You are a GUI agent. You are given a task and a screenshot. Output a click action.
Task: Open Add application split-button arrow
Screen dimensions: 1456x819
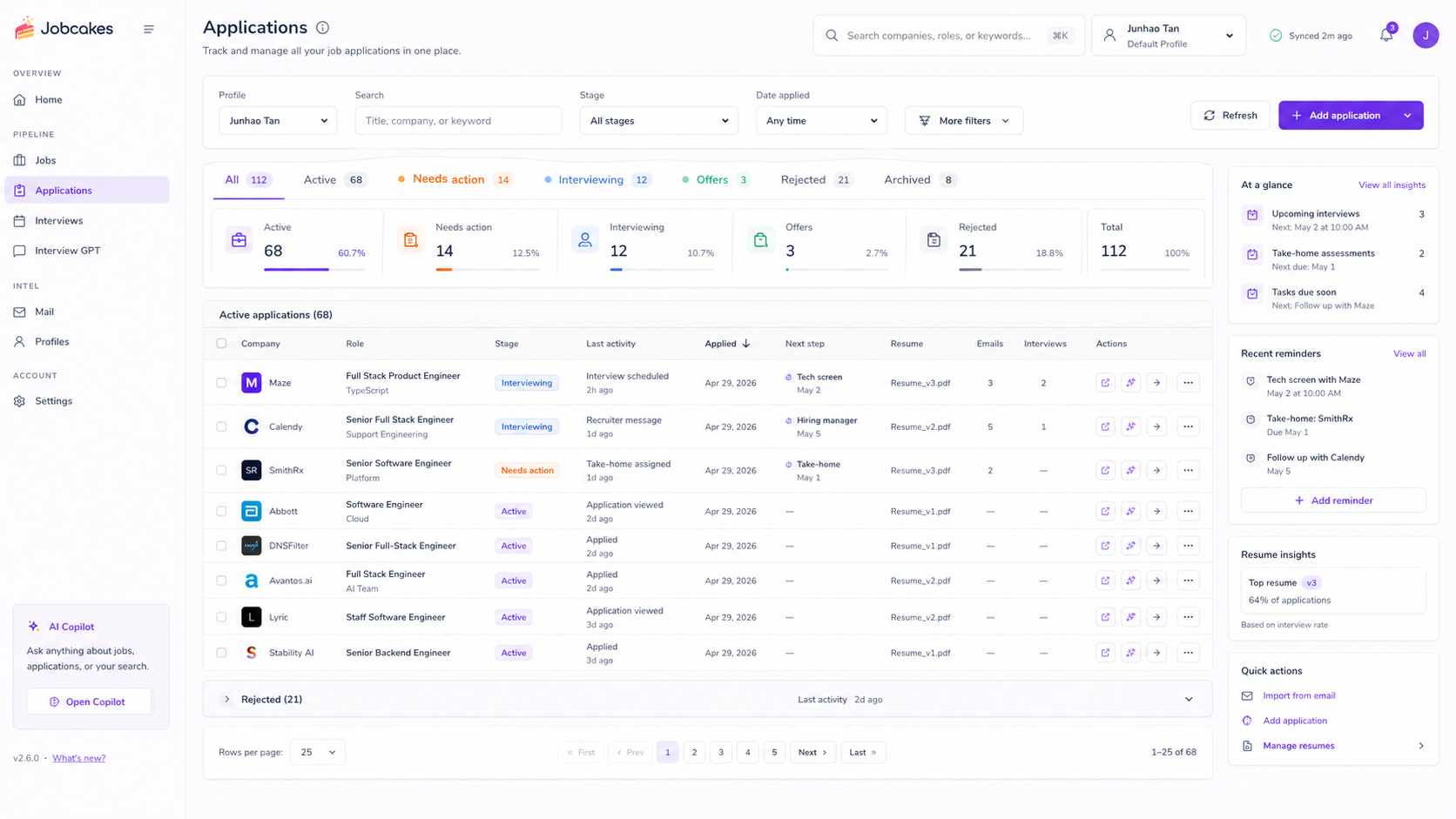tap(1407, 116)
